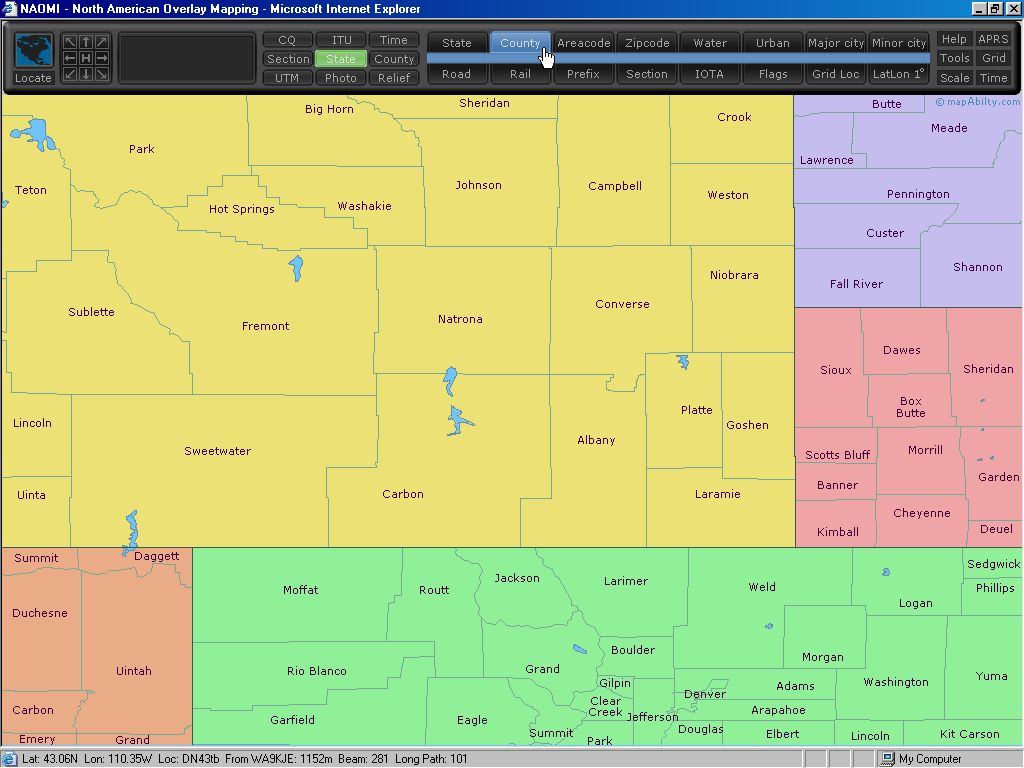Viewport: 1024px width, 768px height.
Task: Pan map southwest with the down-left arrow
Action: click(70, 74)
